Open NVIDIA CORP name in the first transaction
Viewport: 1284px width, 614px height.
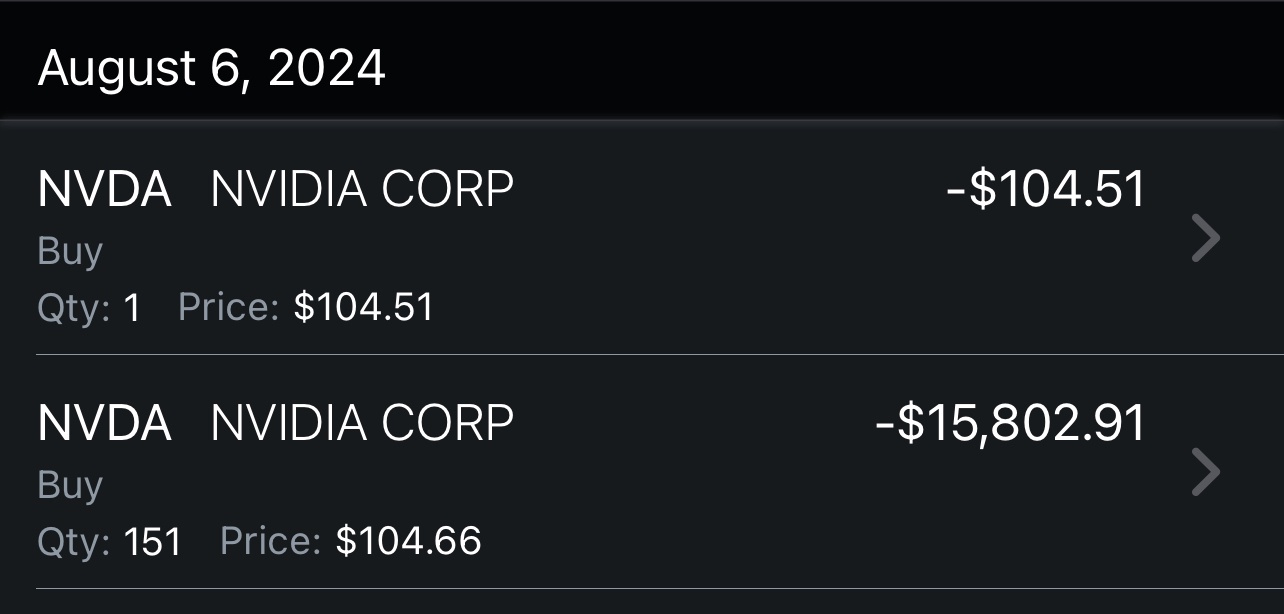coord(362,189)
